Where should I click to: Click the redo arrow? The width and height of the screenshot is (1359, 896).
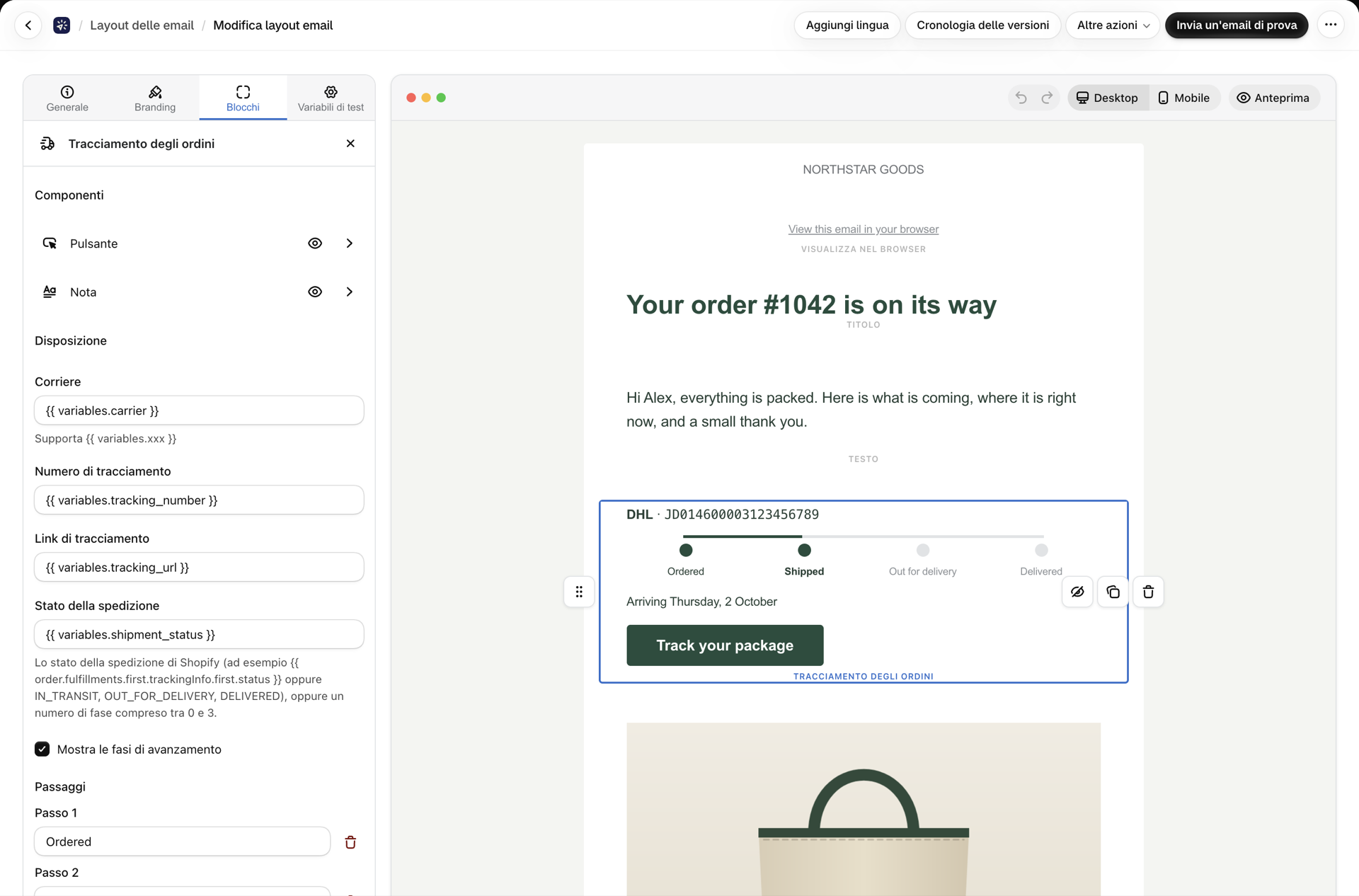point(1047,98)
